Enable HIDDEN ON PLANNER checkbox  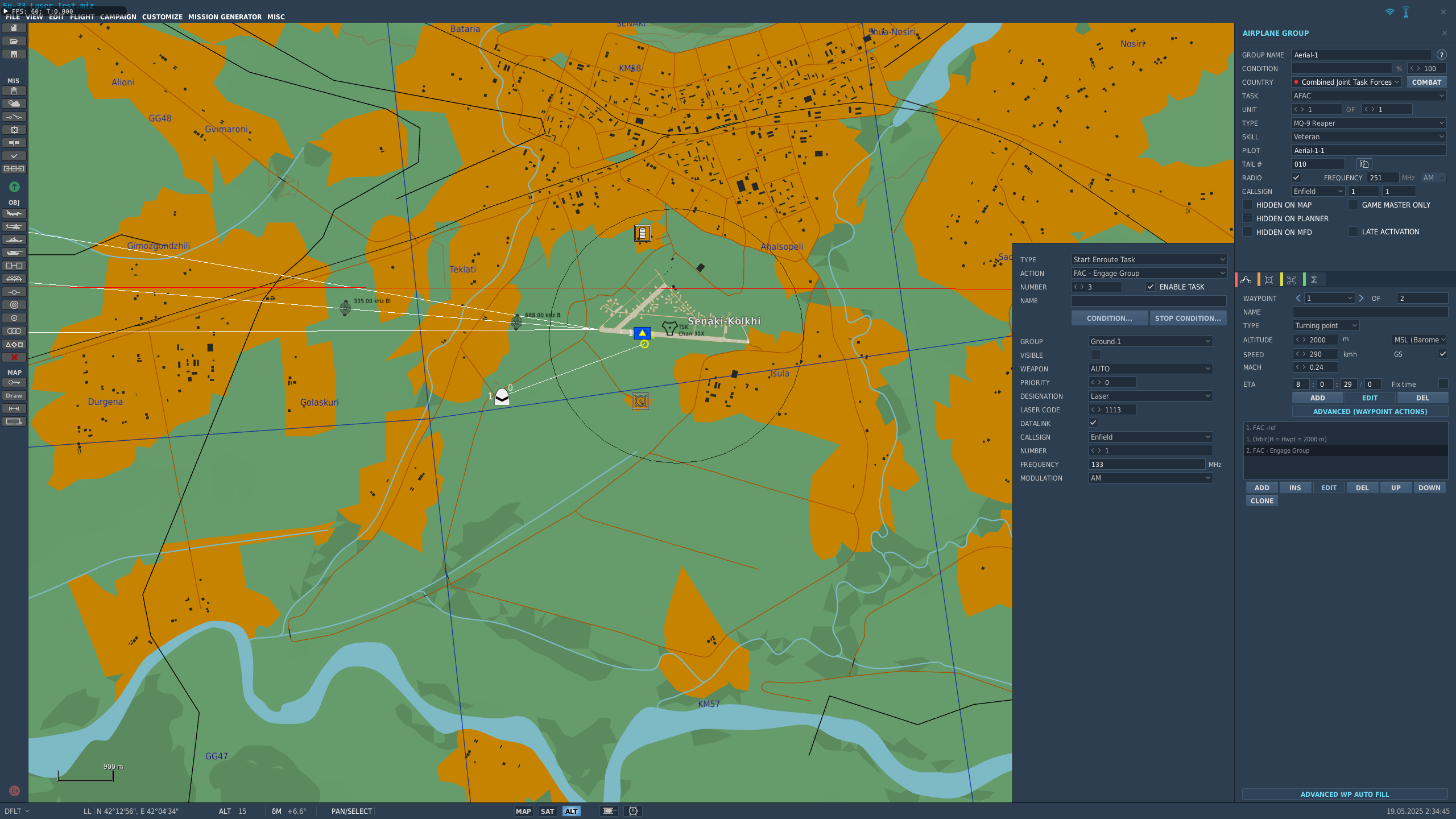point(1247,218)
